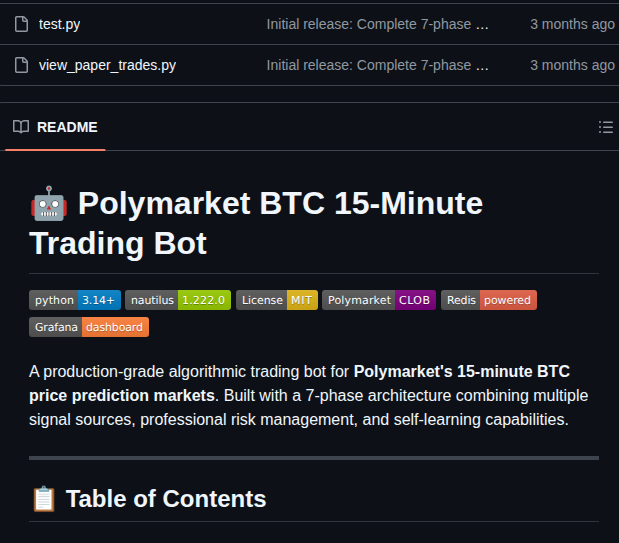Open the test.py file
Viewport: 619px width, 543px height.
[x=59, y=24]
